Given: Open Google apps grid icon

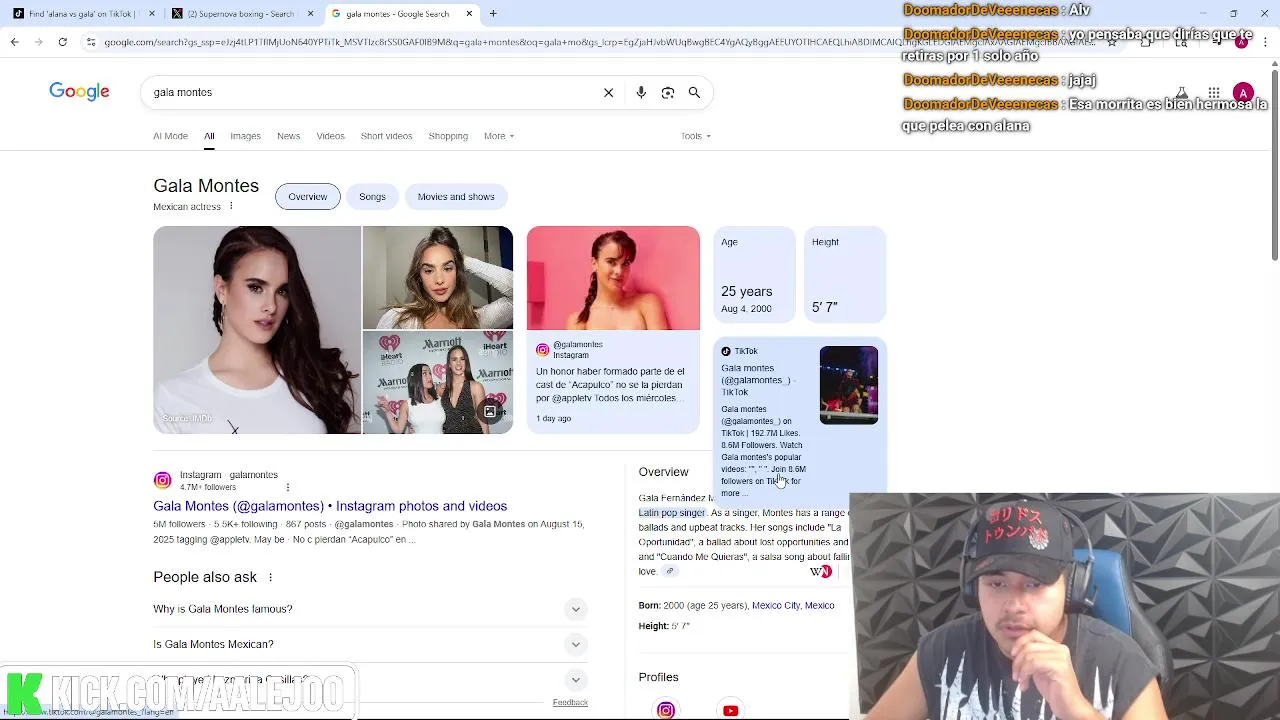Looking at the screenshot, I should click(1213, 93).
